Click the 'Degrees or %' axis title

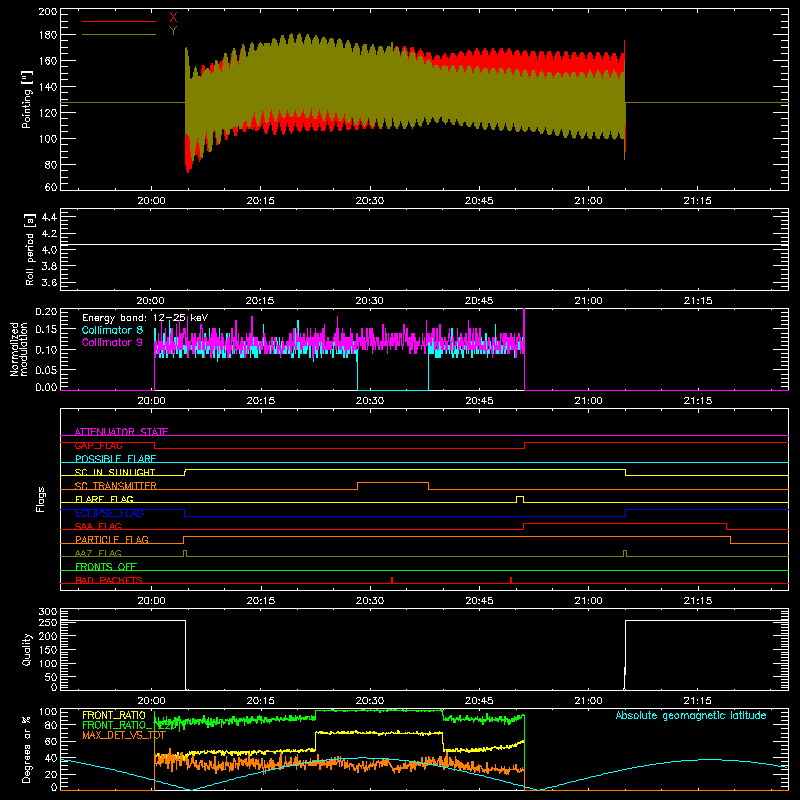pyautogui.click(x=27, y=749)
